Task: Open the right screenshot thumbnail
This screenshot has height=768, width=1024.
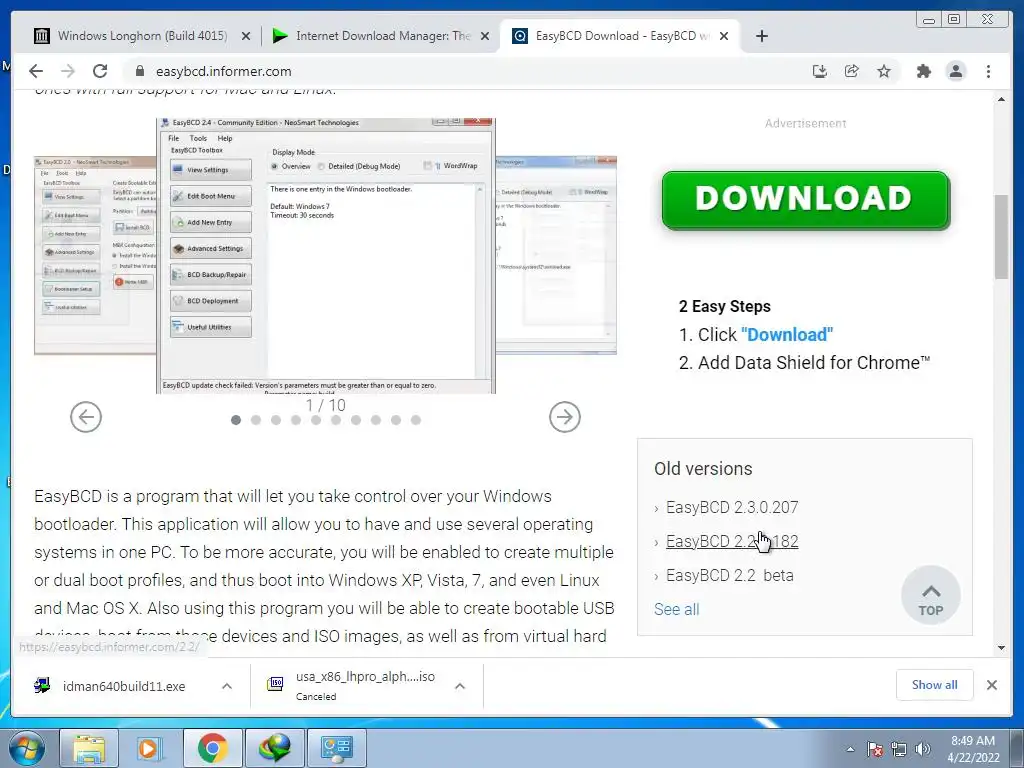Action: click(x=556, y=255)
